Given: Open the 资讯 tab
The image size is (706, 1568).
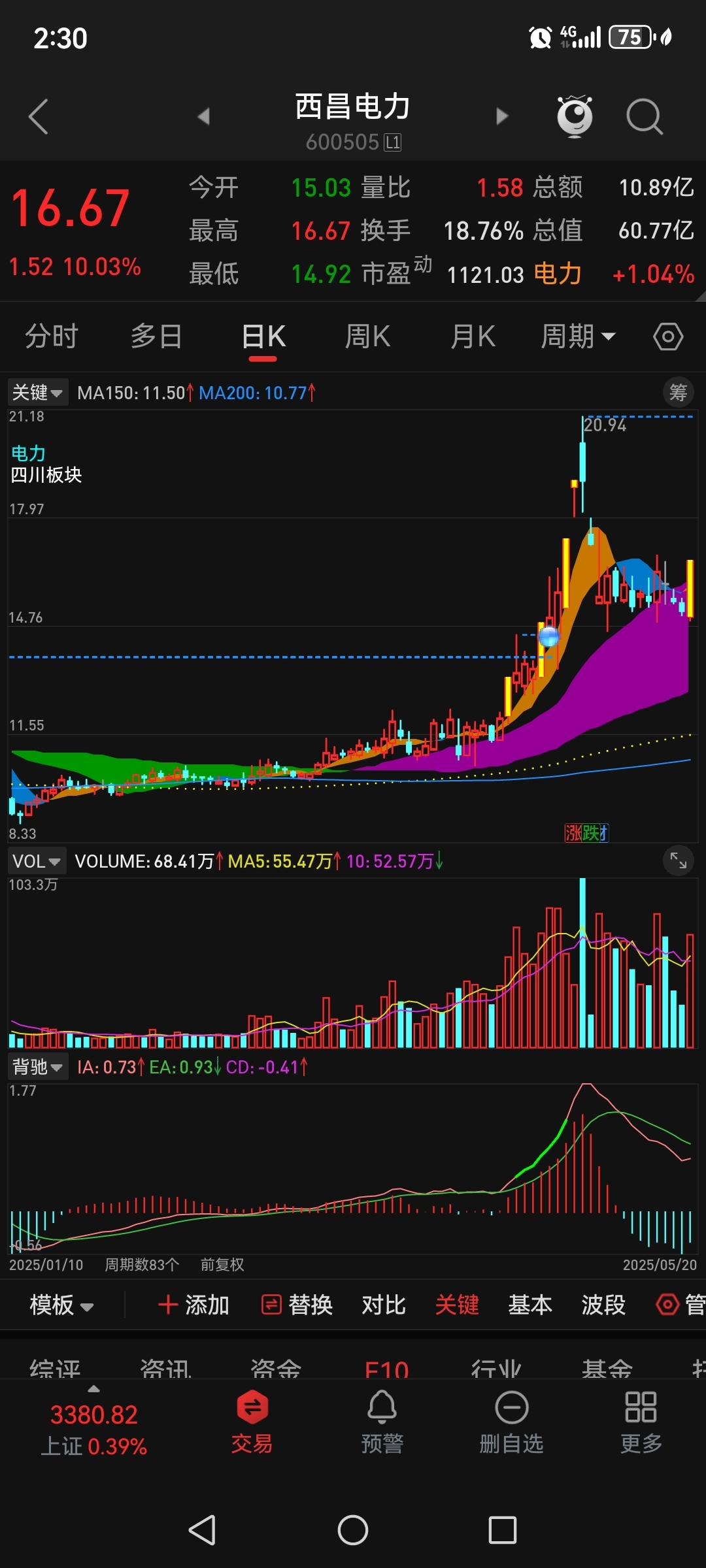Looking at the screenshot, I should 165,1368.
